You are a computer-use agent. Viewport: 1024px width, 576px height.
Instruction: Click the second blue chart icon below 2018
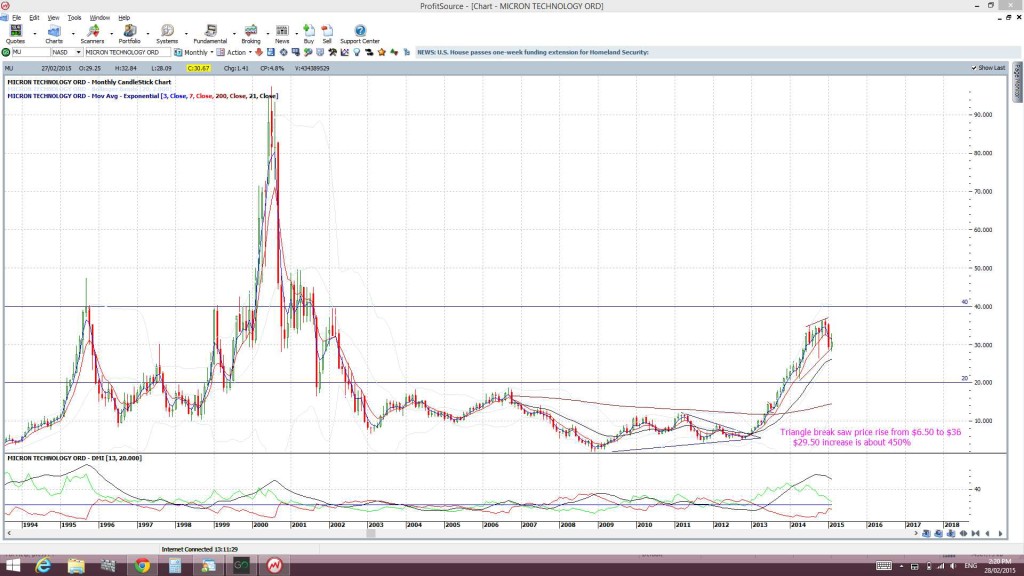(938, 534)
